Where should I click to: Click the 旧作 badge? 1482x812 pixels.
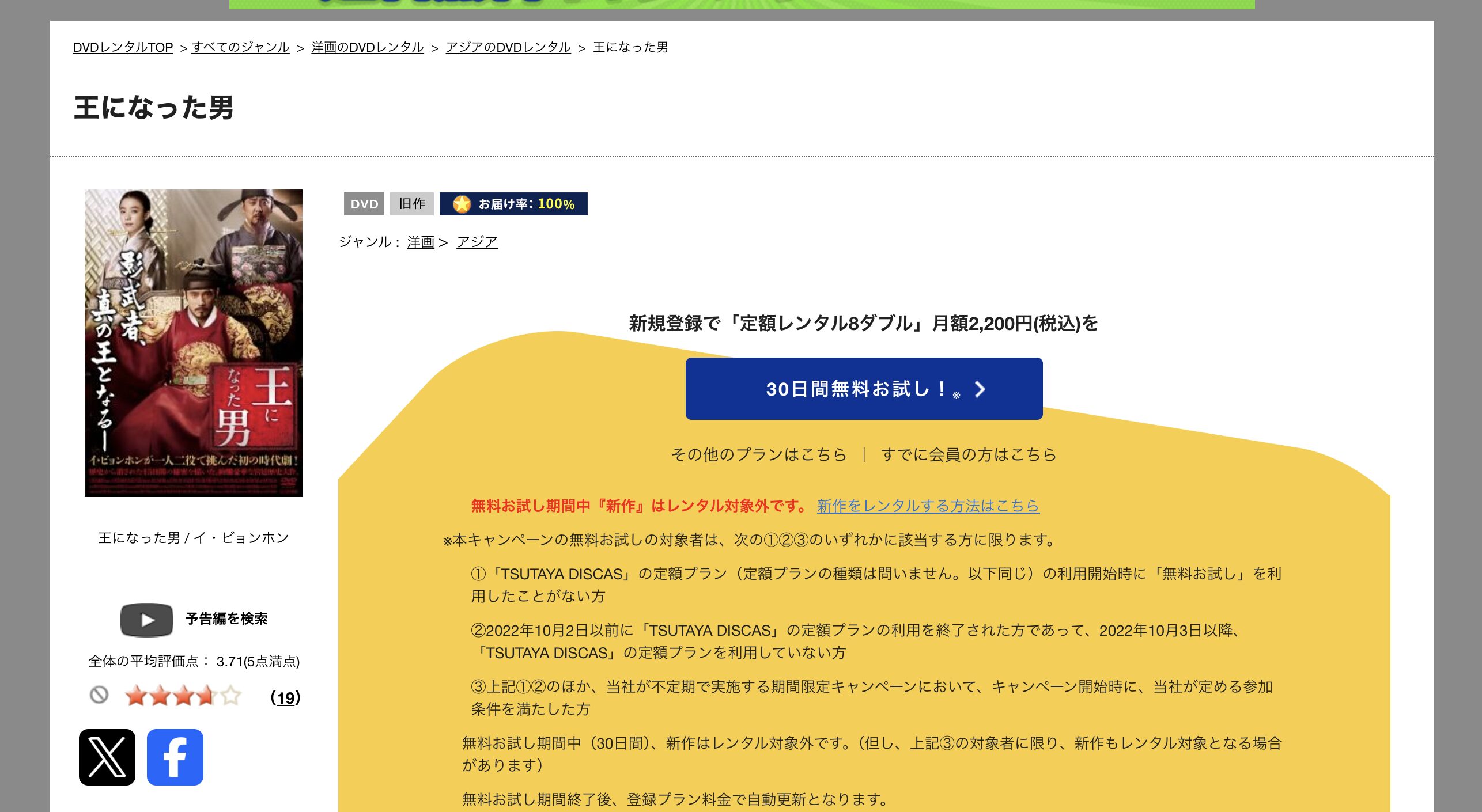tap(412, 204)
